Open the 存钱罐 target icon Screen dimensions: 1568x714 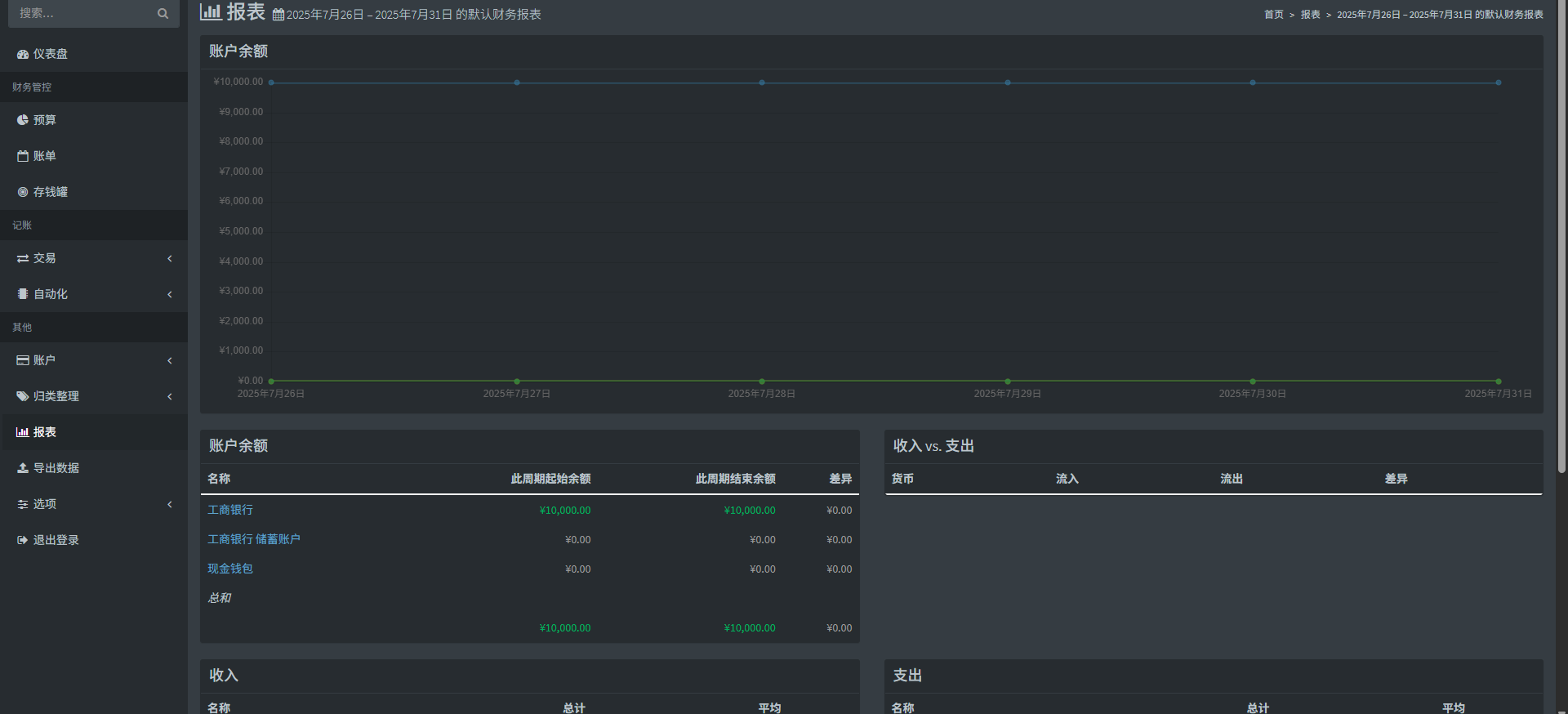click(x=23, y=192)
